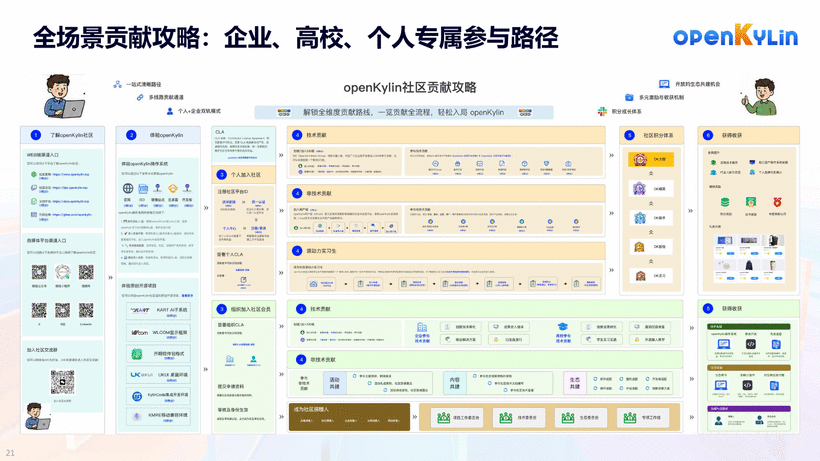The image size is (820, 461).
Task: Select the 生态共建 box
Action: pyautogui.click(x=574, y=383)
